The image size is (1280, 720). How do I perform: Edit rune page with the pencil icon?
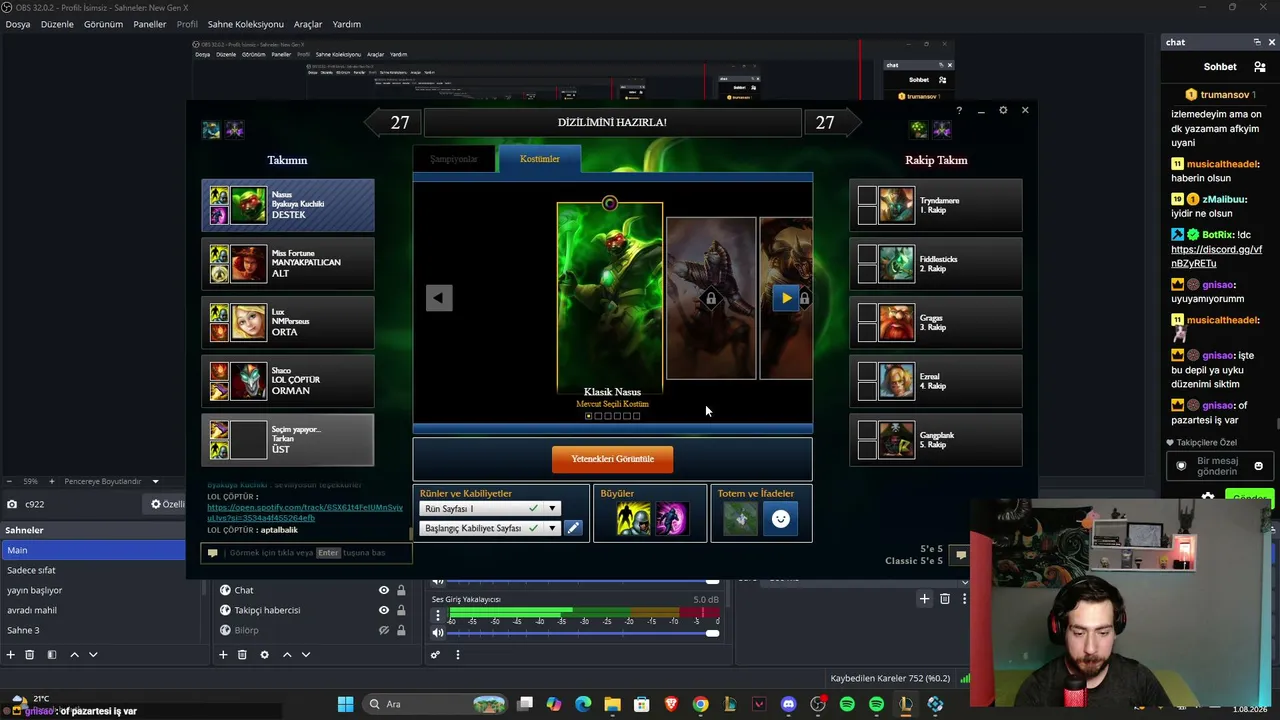pos(573,528)
